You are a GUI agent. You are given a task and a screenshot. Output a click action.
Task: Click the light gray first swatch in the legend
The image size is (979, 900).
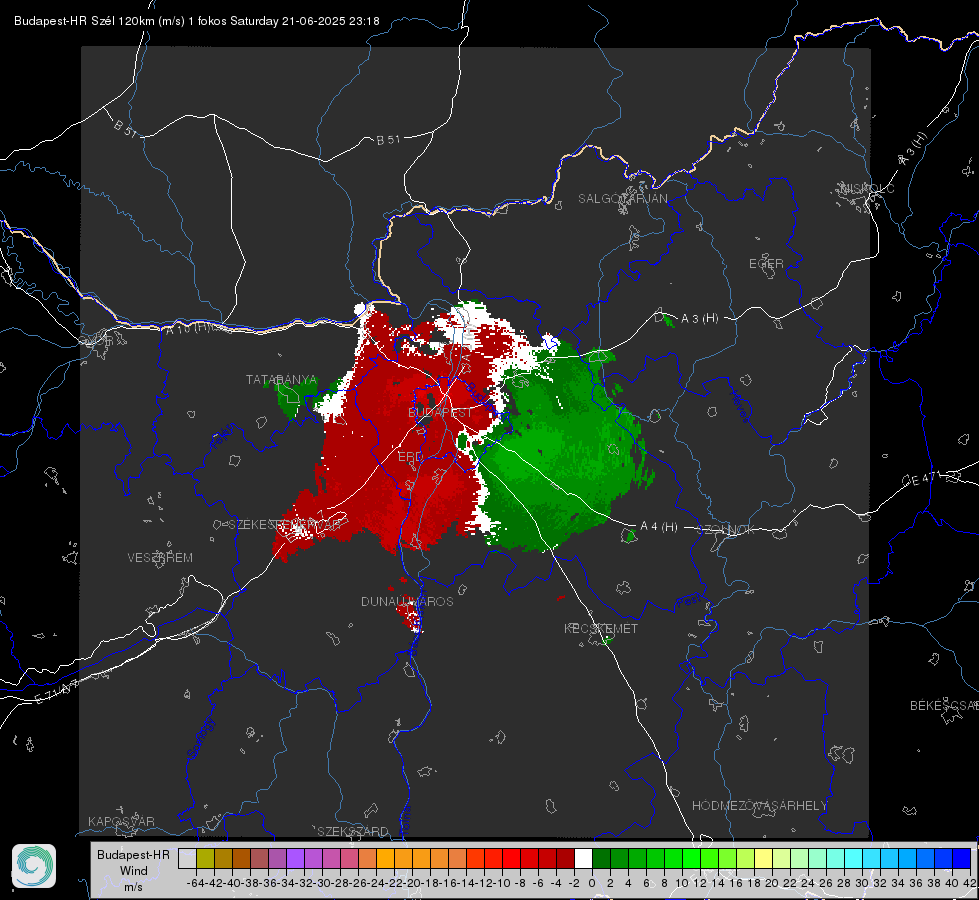[187, 858]
